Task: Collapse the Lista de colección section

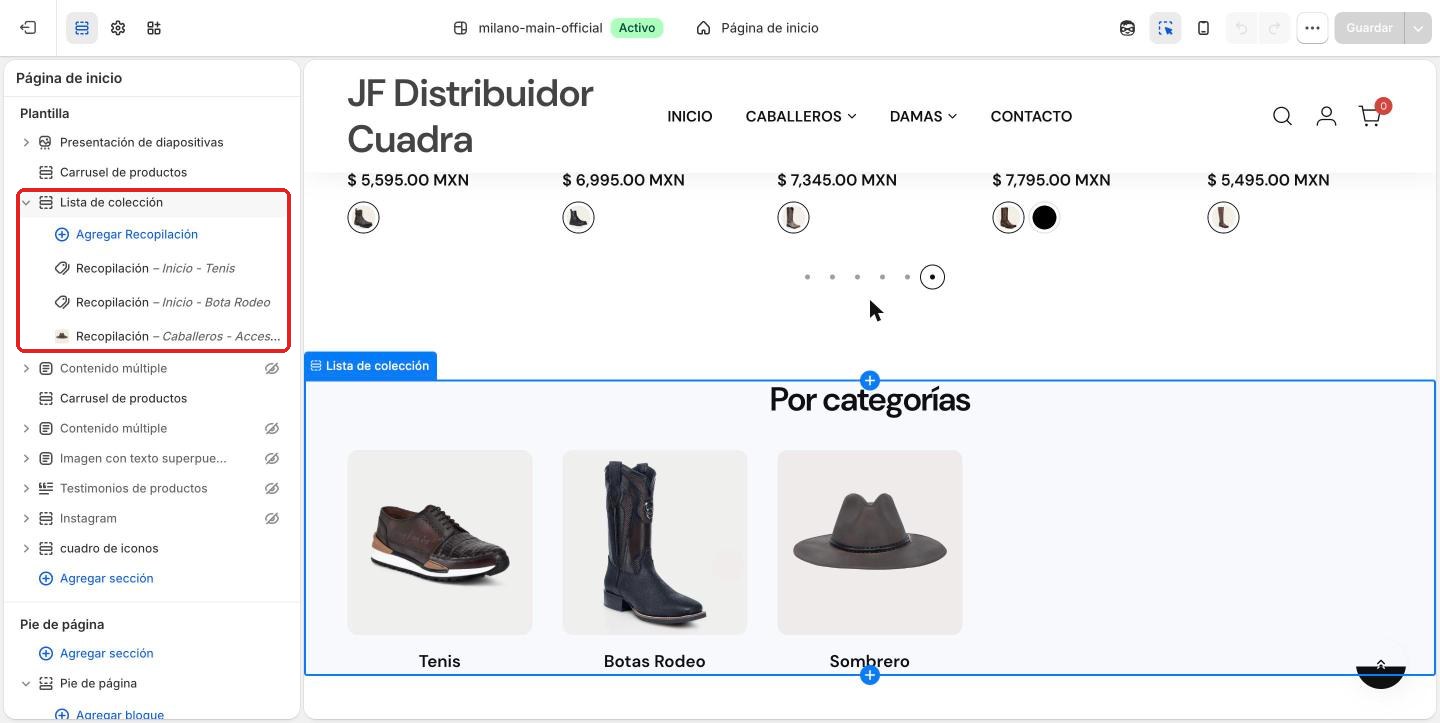Action: coord(26,202)
